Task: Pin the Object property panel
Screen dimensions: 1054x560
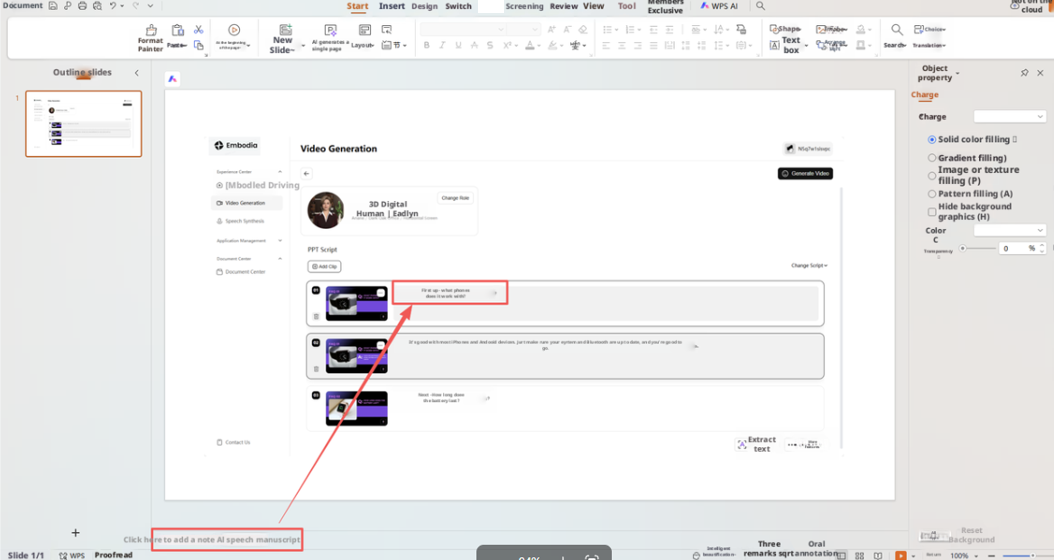Action: [1024, 73]
